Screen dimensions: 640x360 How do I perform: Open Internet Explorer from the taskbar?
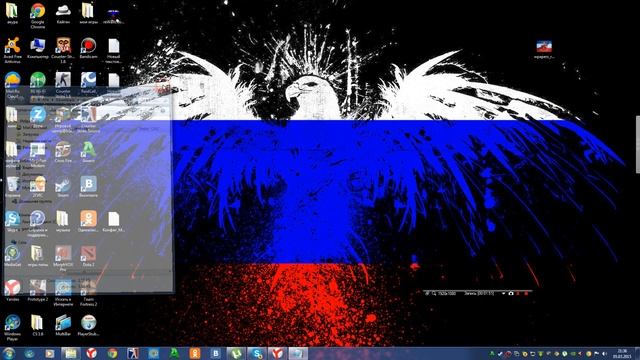click(29, 353)
